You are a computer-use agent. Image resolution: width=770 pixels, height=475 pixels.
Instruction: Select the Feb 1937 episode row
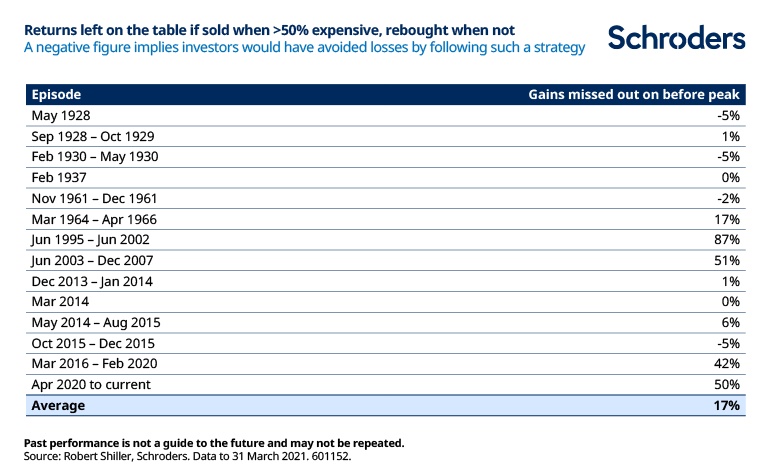(x=59, y=177)
